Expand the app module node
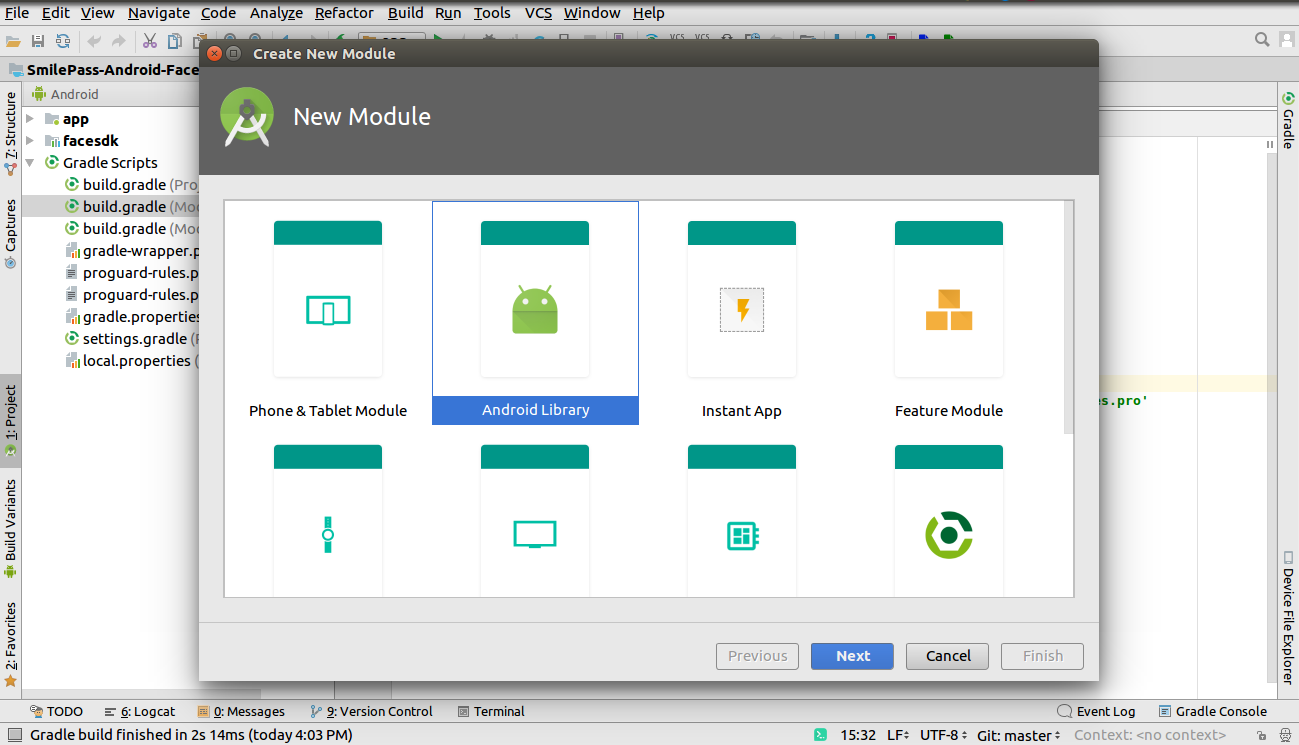This screenshot has height=745, width=1299. click(31, 119)
